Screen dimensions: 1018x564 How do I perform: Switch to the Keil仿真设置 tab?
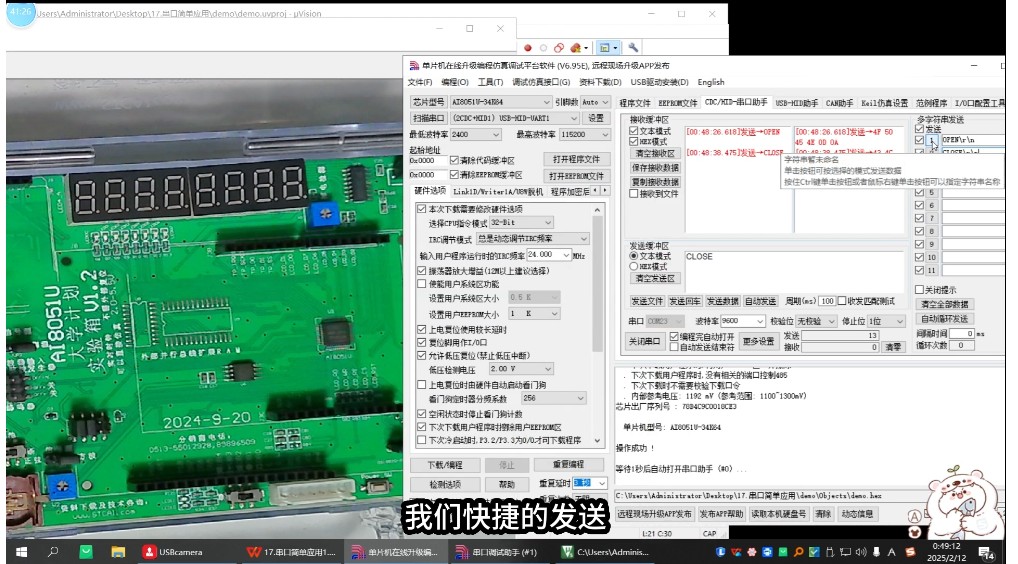pos(884,103)
